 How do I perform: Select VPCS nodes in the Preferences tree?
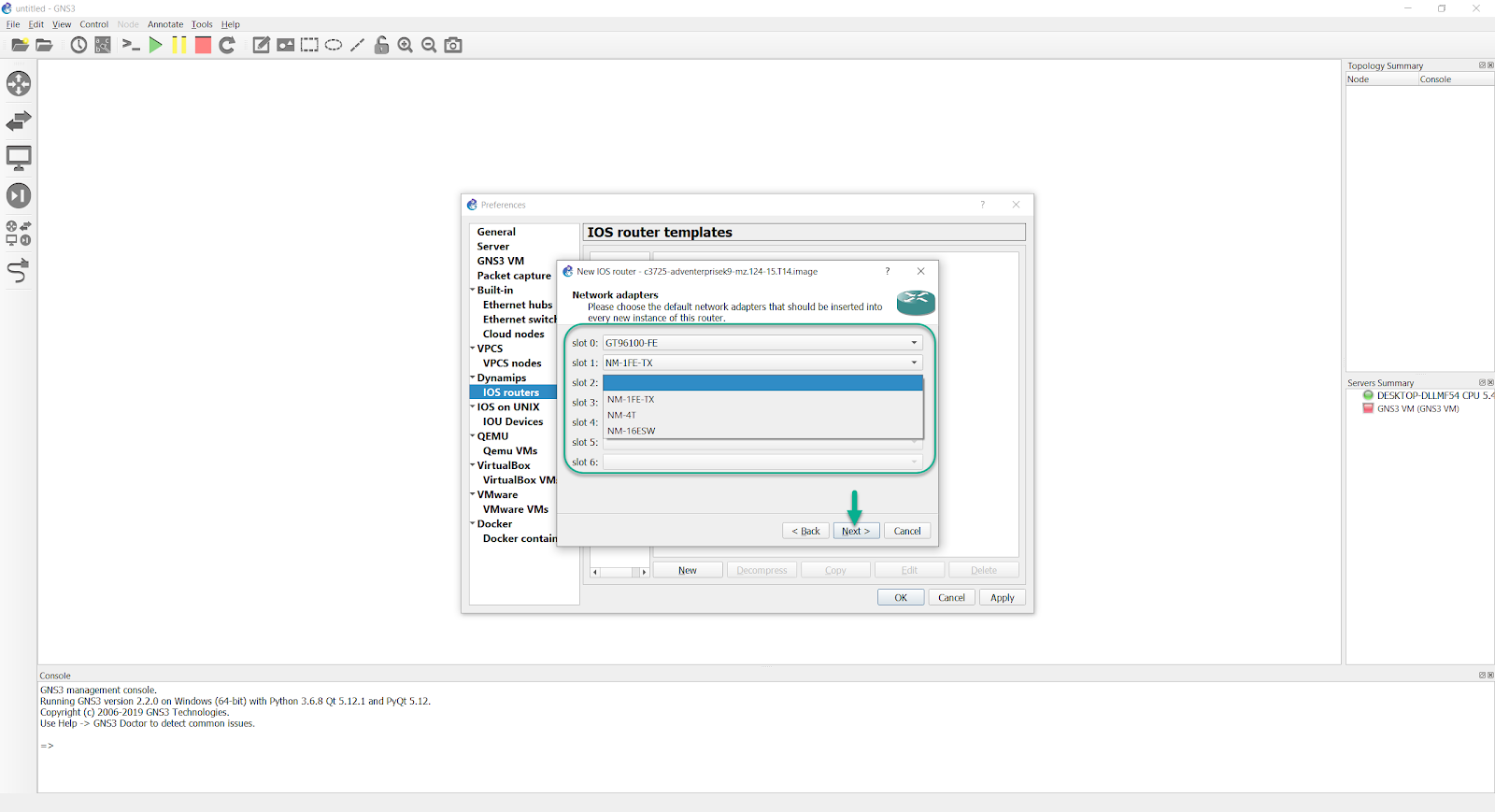coord(512,363)
